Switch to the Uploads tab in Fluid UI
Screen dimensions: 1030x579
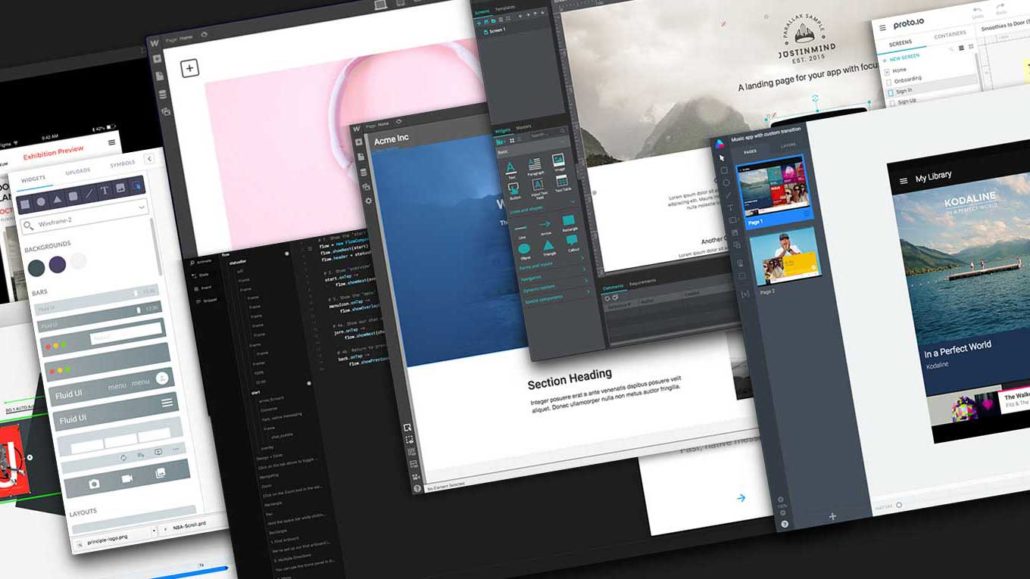78,172
